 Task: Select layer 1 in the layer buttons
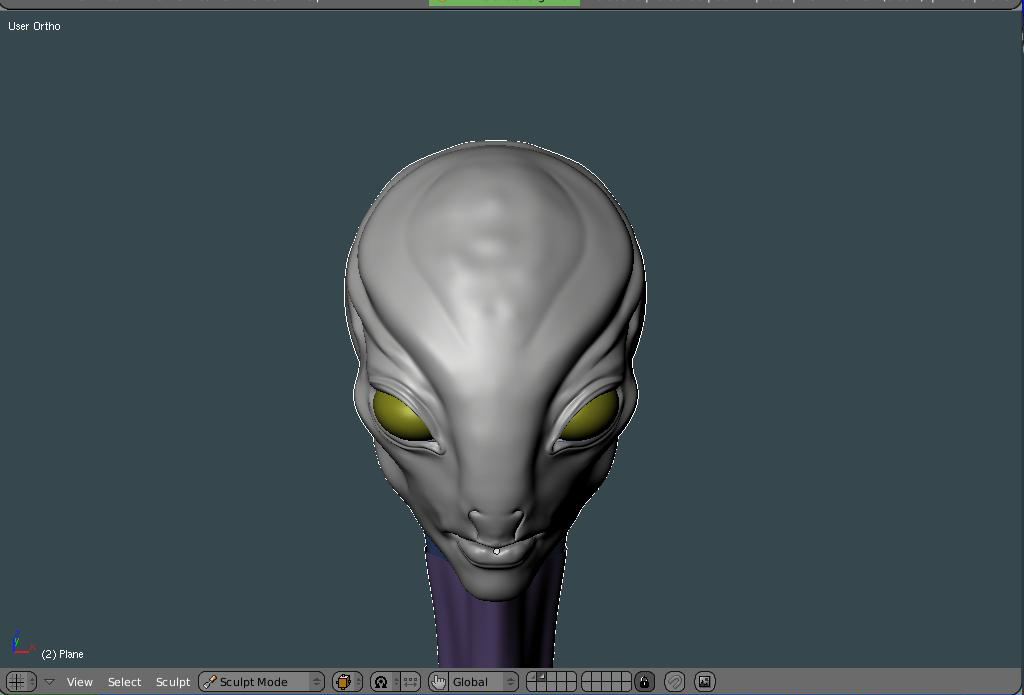pos(532,677)
